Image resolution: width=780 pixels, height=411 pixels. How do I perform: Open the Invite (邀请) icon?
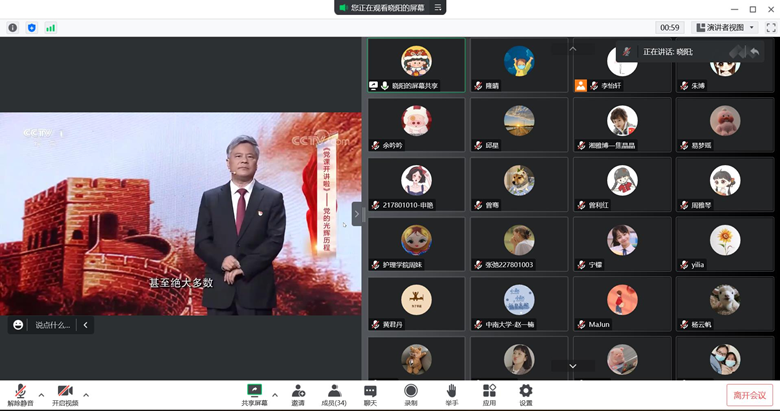[298, 392]
